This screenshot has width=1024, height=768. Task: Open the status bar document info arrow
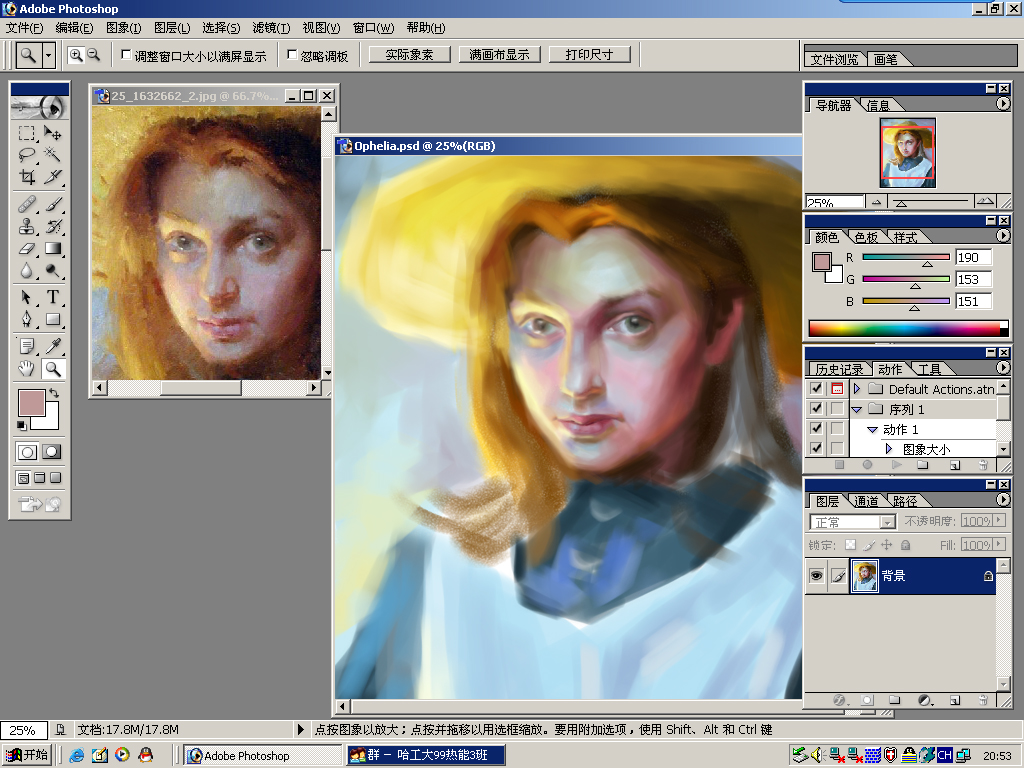[x=300, y=729]
